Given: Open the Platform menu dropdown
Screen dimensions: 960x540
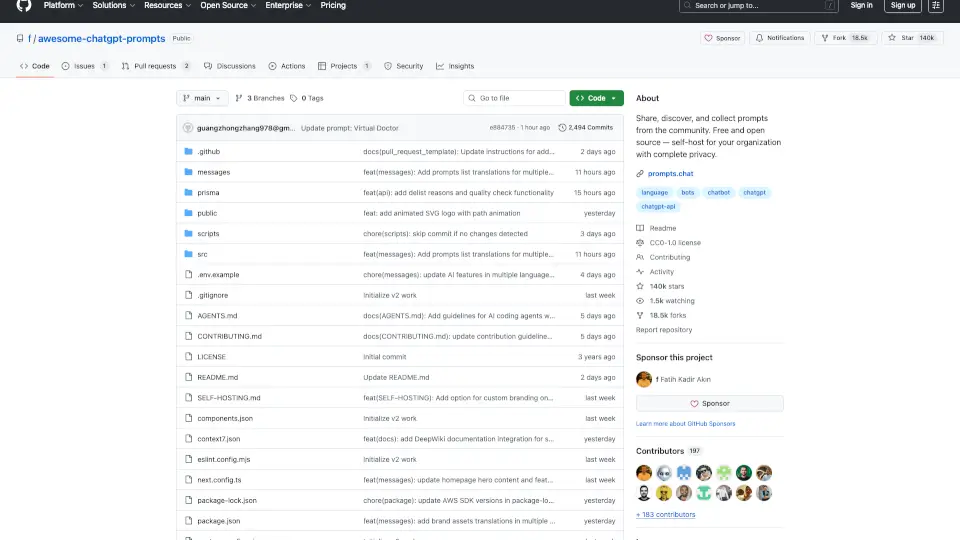Looking at the screenshot, I should pyautogui.click(x=63, y=6).
